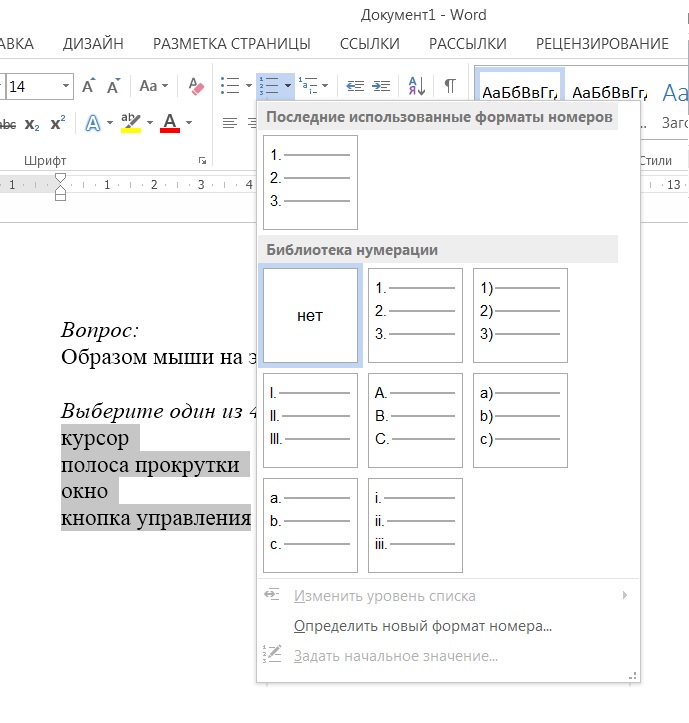The width and height of the screenshot is (689, 723).
Task: Apply the text effects outlined A icon
Action: (x=93, y=123)
